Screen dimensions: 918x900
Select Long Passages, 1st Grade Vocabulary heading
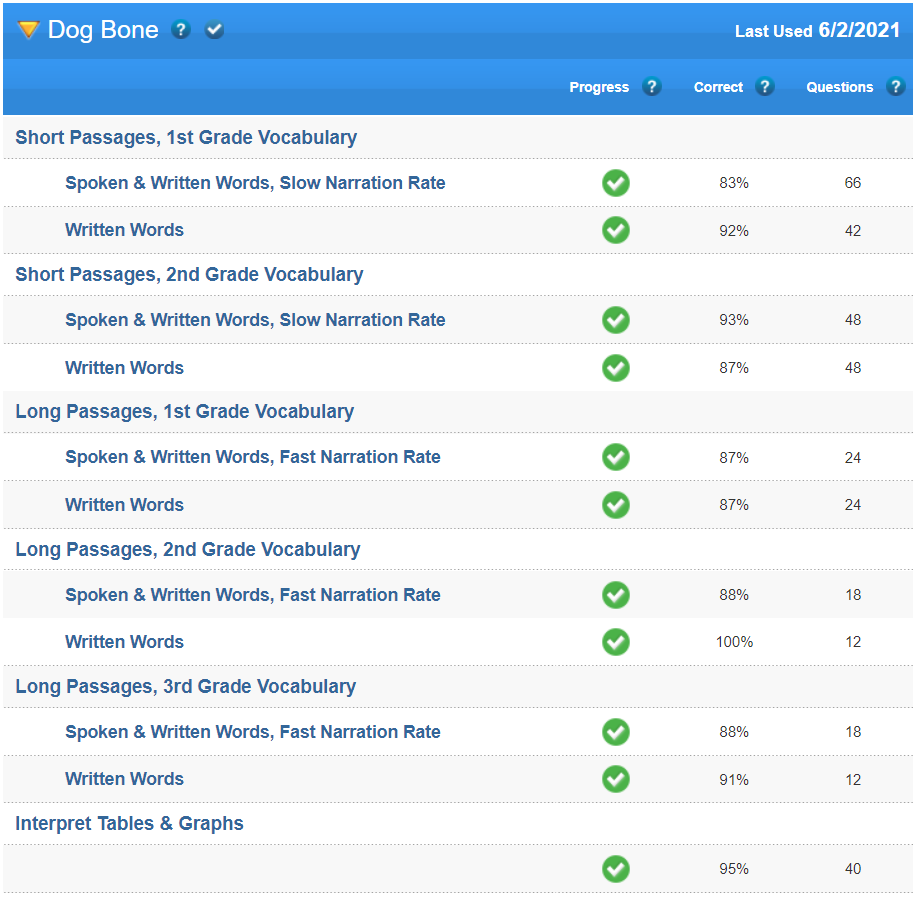click(185, 412)
